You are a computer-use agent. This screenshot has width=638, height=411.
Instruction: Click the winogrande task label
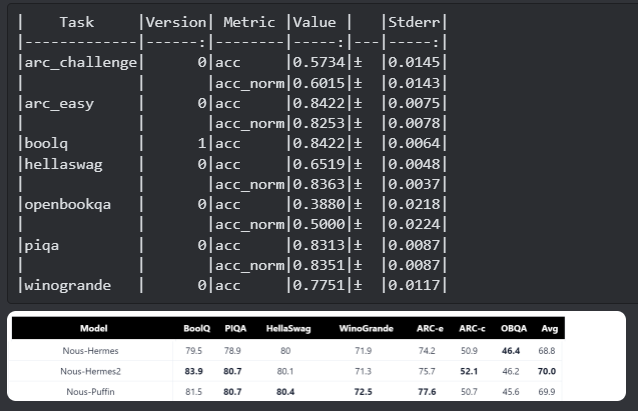pos(68,285)
